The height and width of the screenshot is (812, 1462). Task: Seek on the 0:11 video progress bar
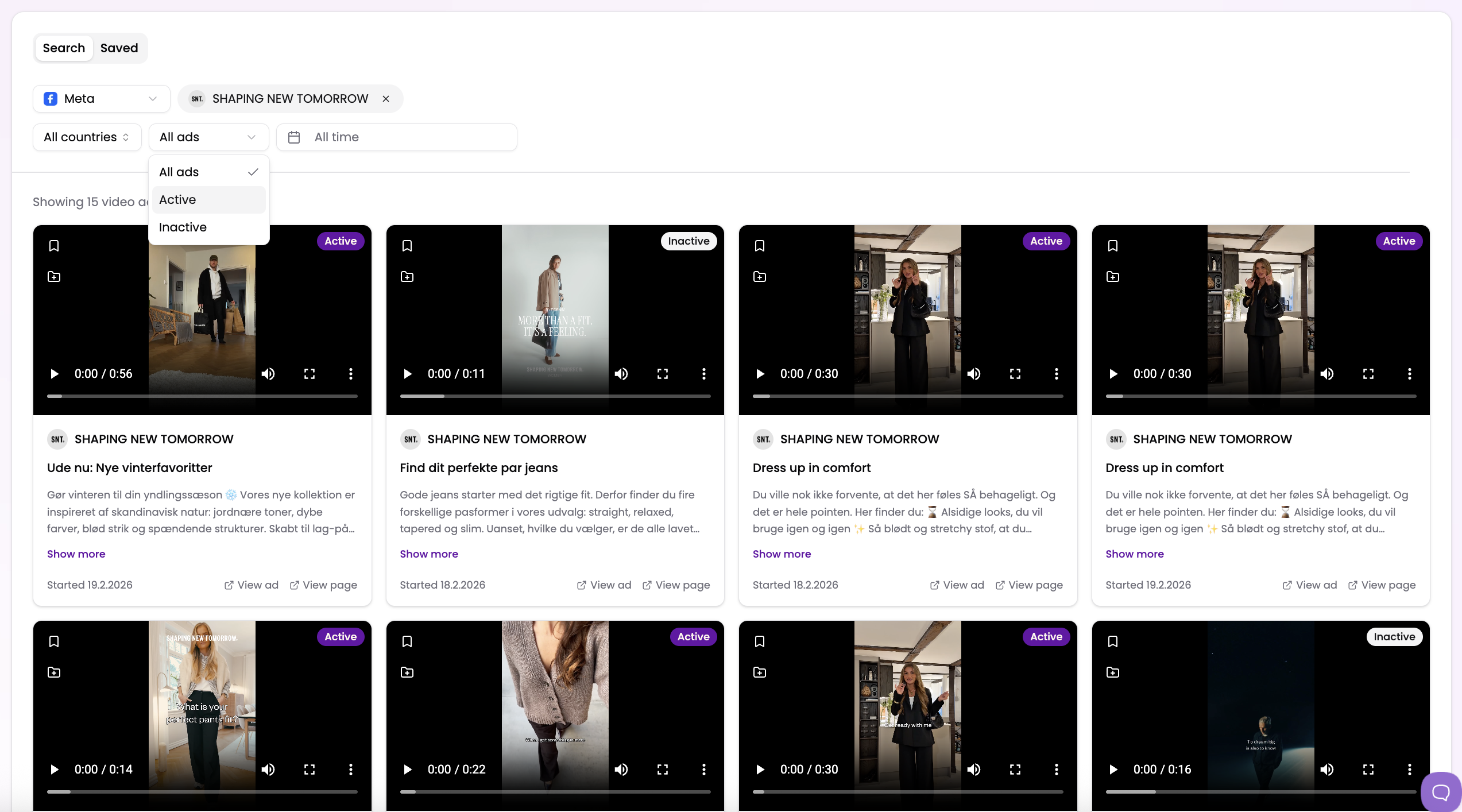point(555,396)
